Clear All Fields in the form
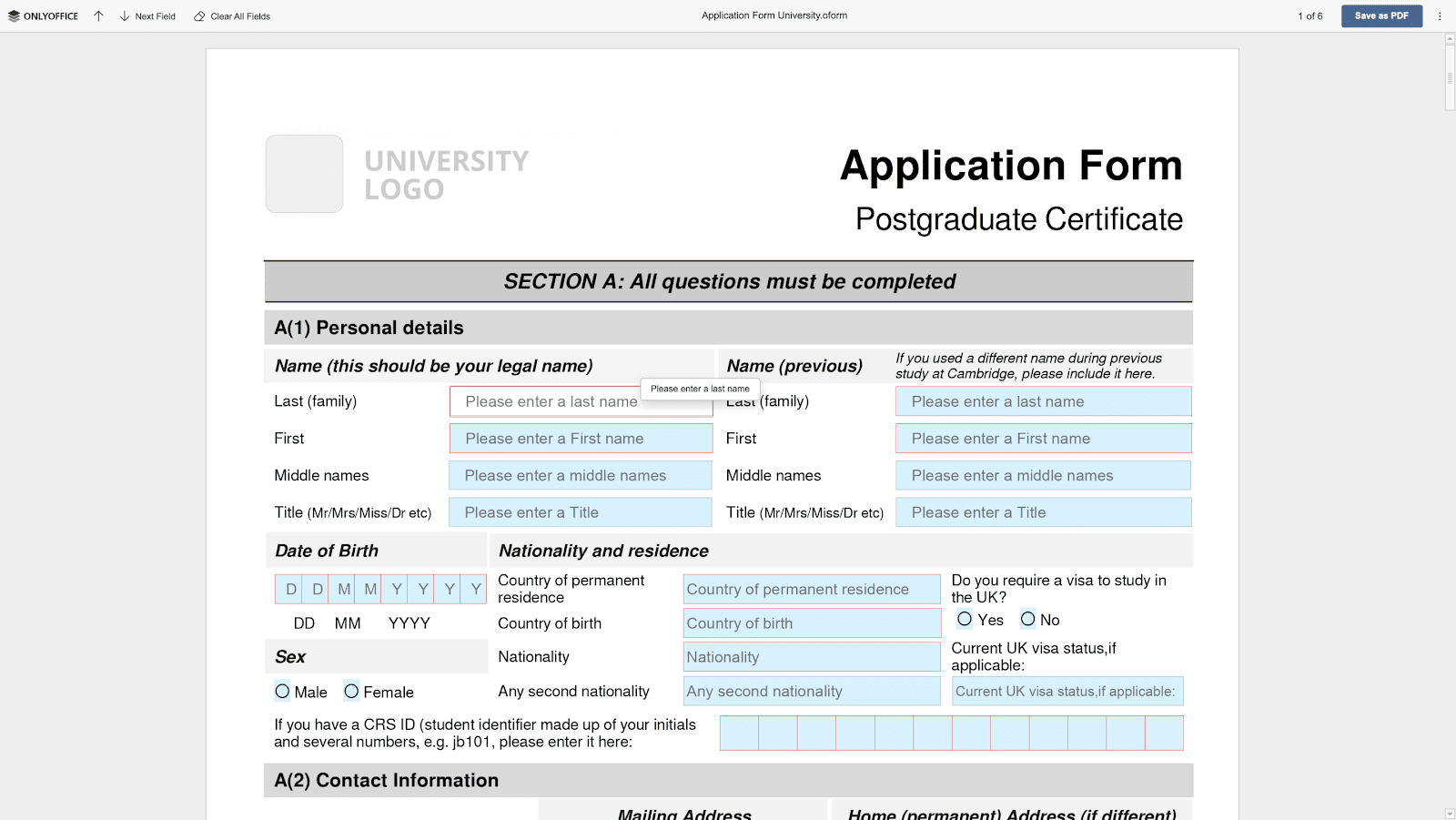Screen dimensions: 1456x820 point(232,16)
